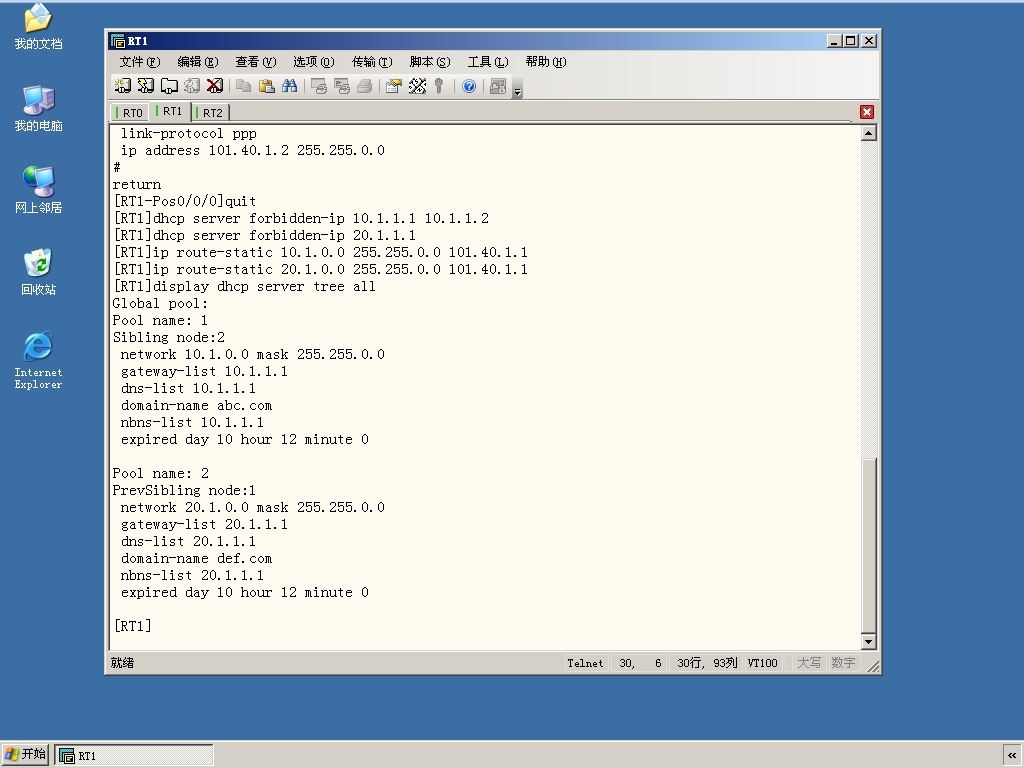
Task: Click the last grayed toolbar icon
Action: click(x=498, y=86)
